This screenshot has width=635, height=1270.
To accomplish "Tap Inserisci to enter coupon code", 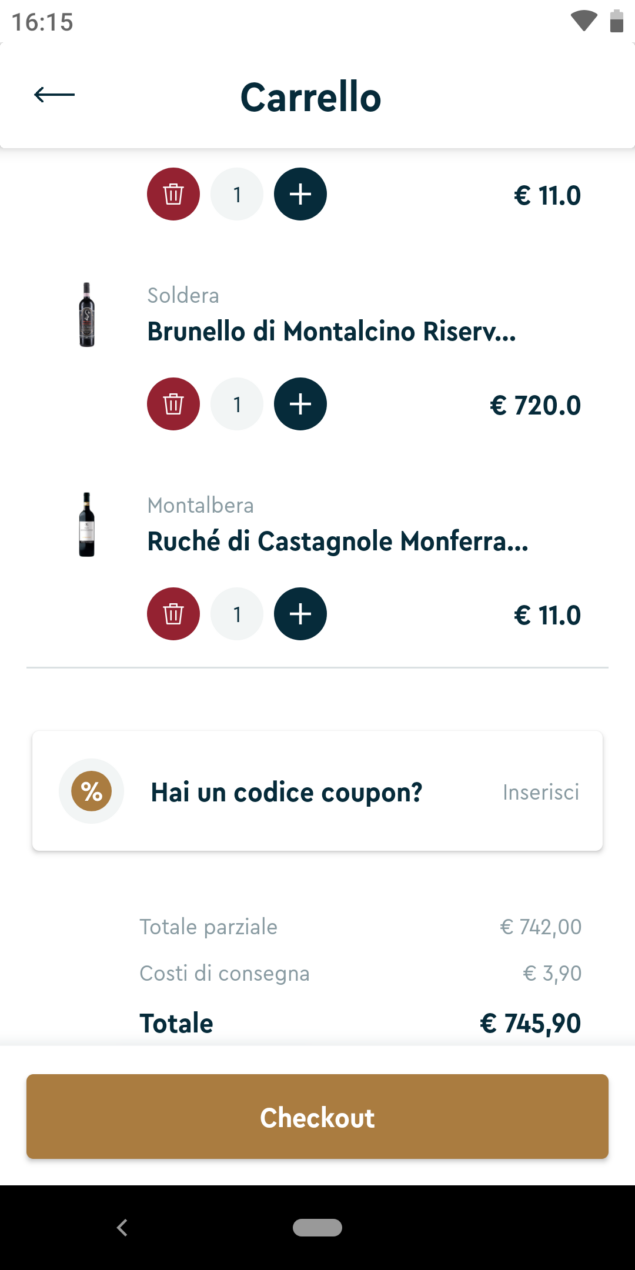I will (540, 793).
